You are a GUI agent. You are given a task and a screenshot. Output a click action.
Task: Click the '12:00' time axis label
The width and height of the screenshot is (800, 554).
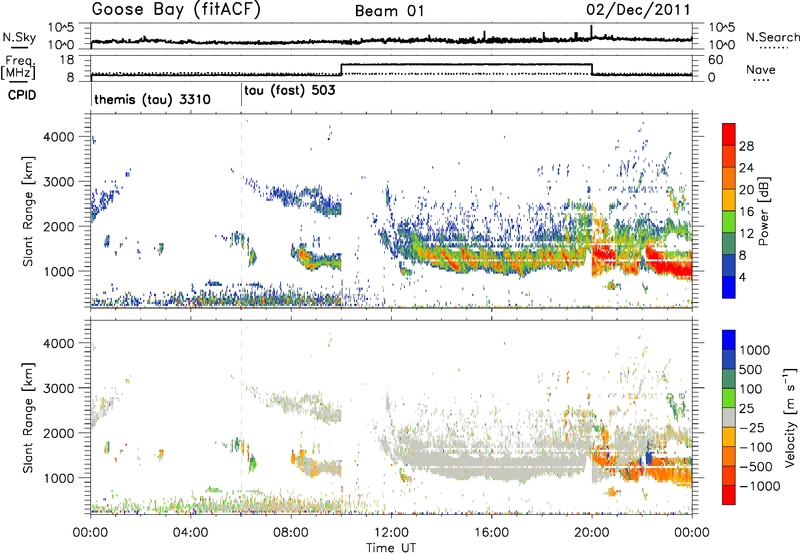click(391, 533)
